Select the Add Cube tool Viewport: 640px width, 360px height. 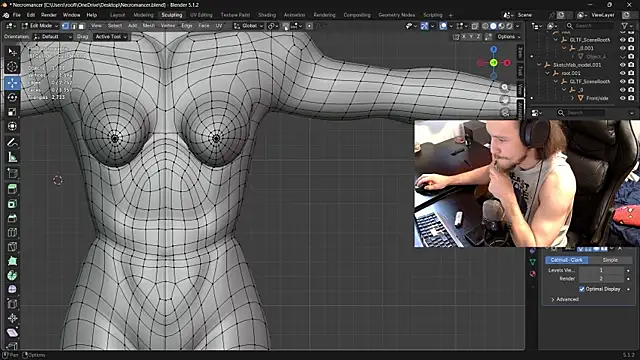13,173
